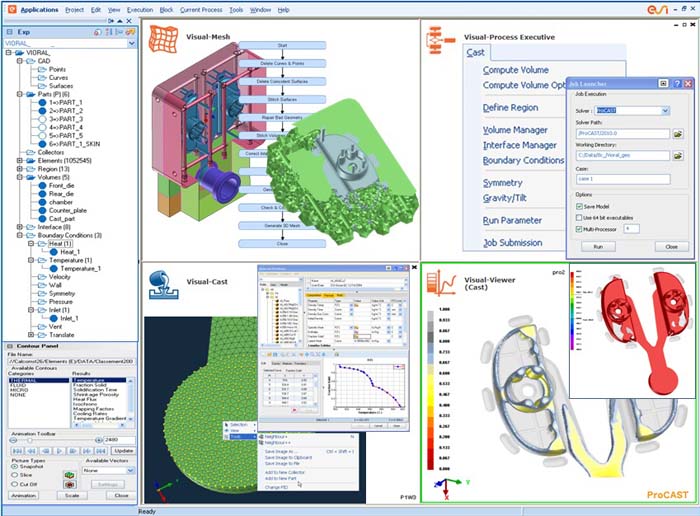Click the green cube Slice icon

(x=70, y=475)
